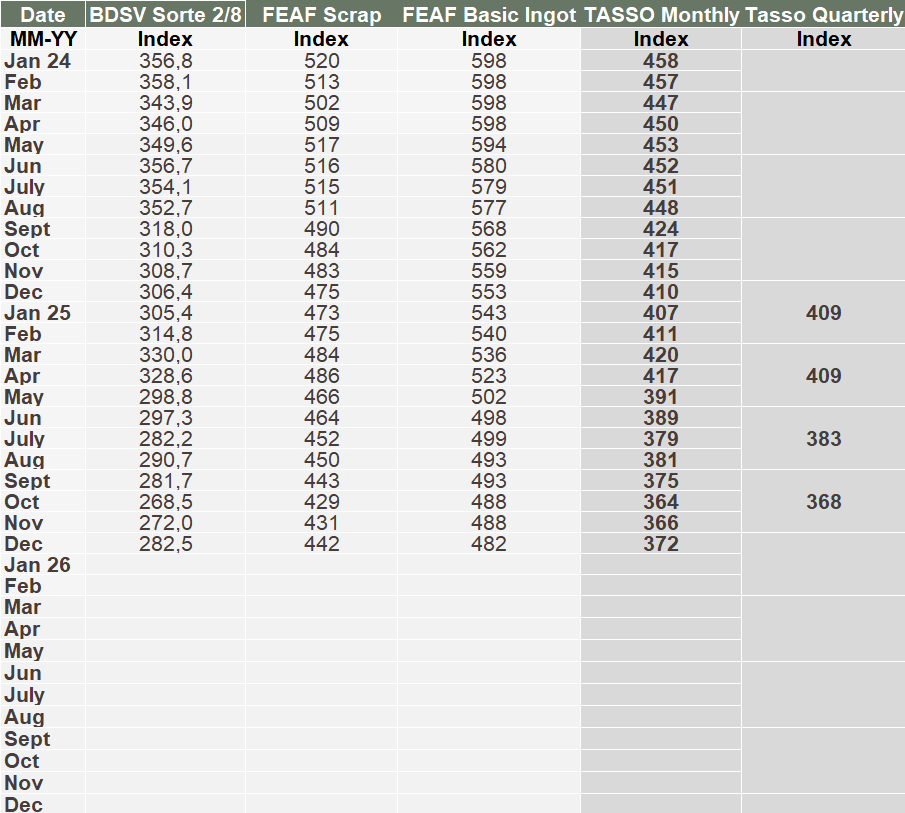Screen dimensions: 905x813
Task: Select the Jan 25 date cell
Action: pos(38,313)
